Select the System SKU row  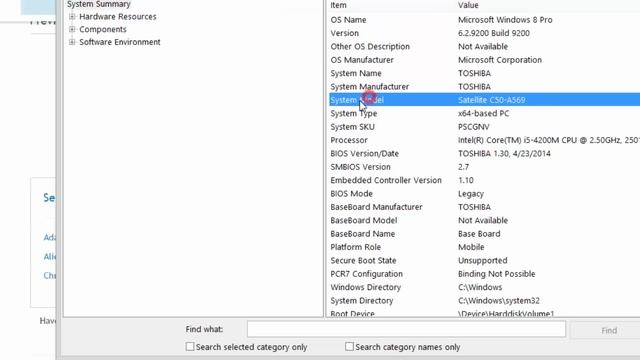[484, 127]
